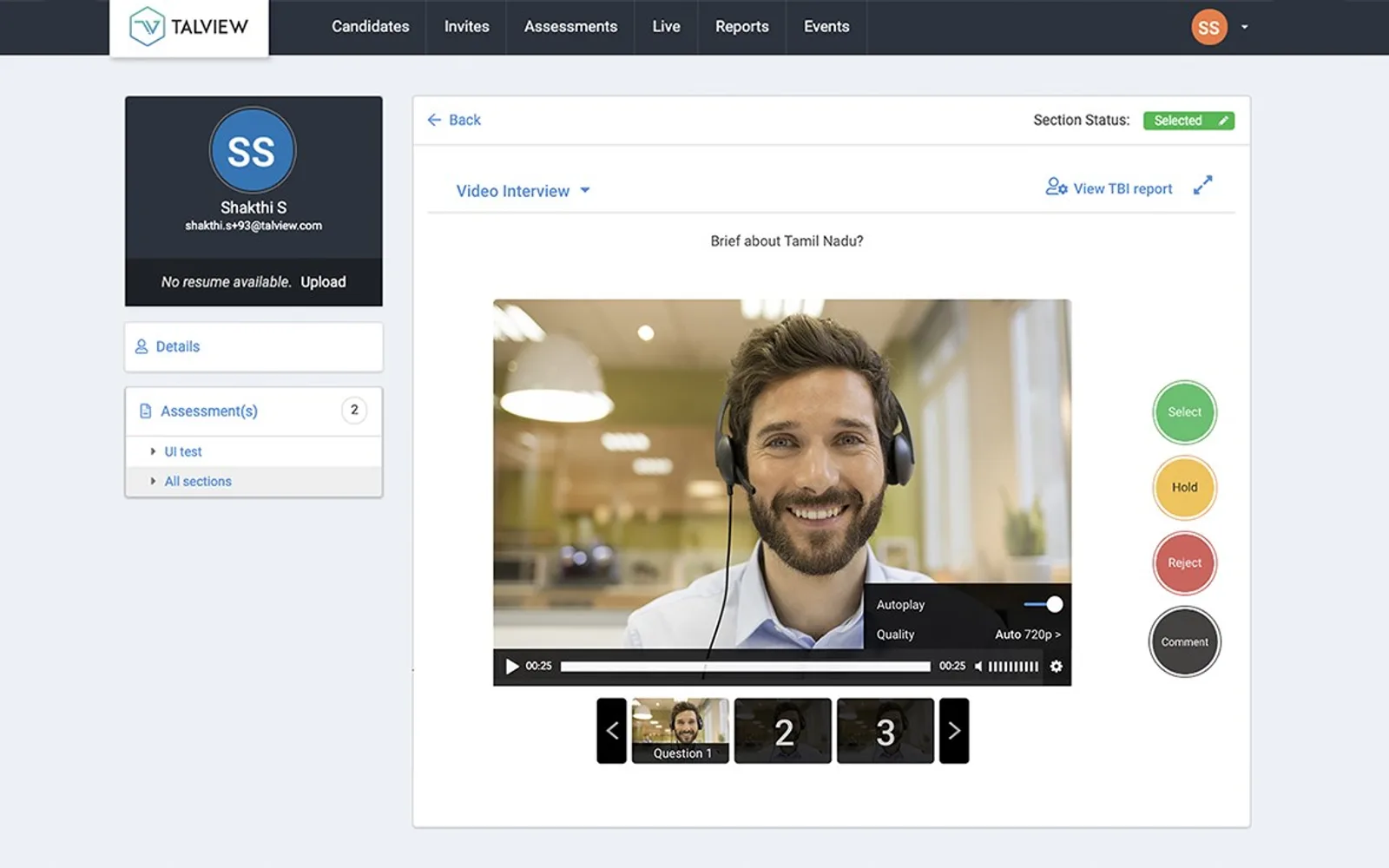Put candidate on Hold
Viewport: 1389px width, 868px height.
tap(1184, 488)
